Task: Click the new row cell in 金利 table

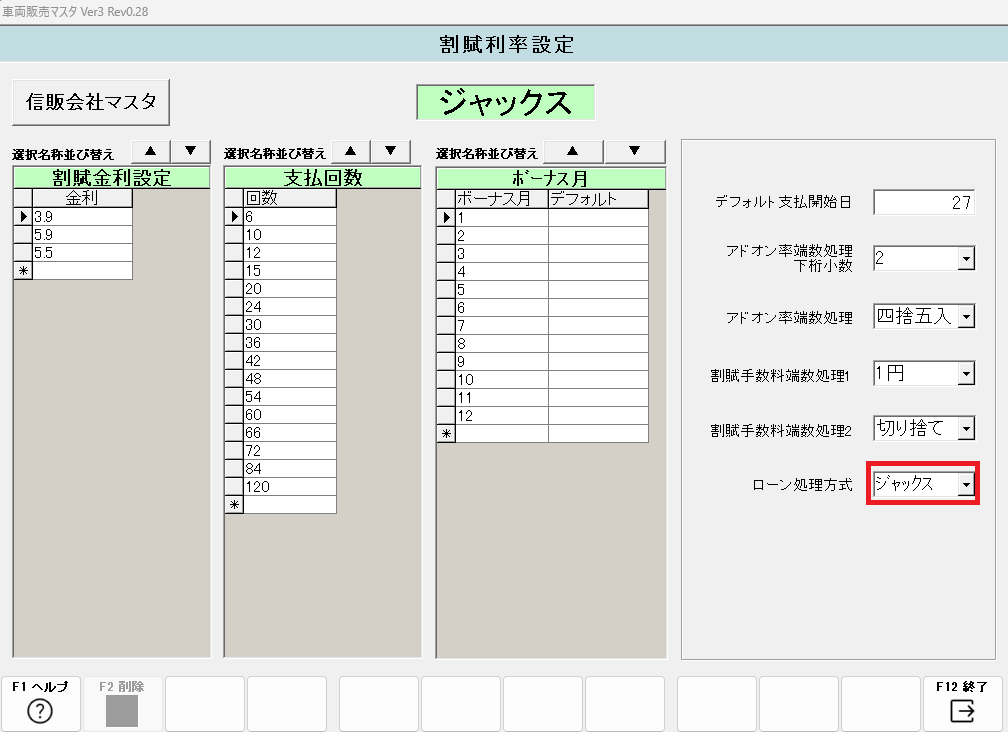Action: [x=82, y=271]
